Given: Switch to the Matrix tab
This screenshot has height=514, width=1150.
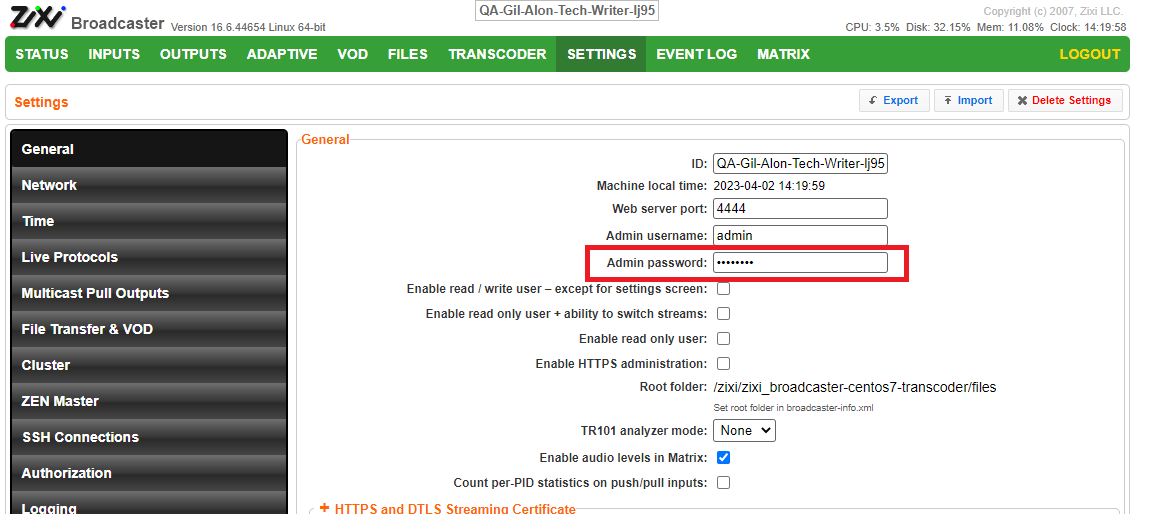Looking at the screenshot, I should pyautogui.click(x=783, y=54).
